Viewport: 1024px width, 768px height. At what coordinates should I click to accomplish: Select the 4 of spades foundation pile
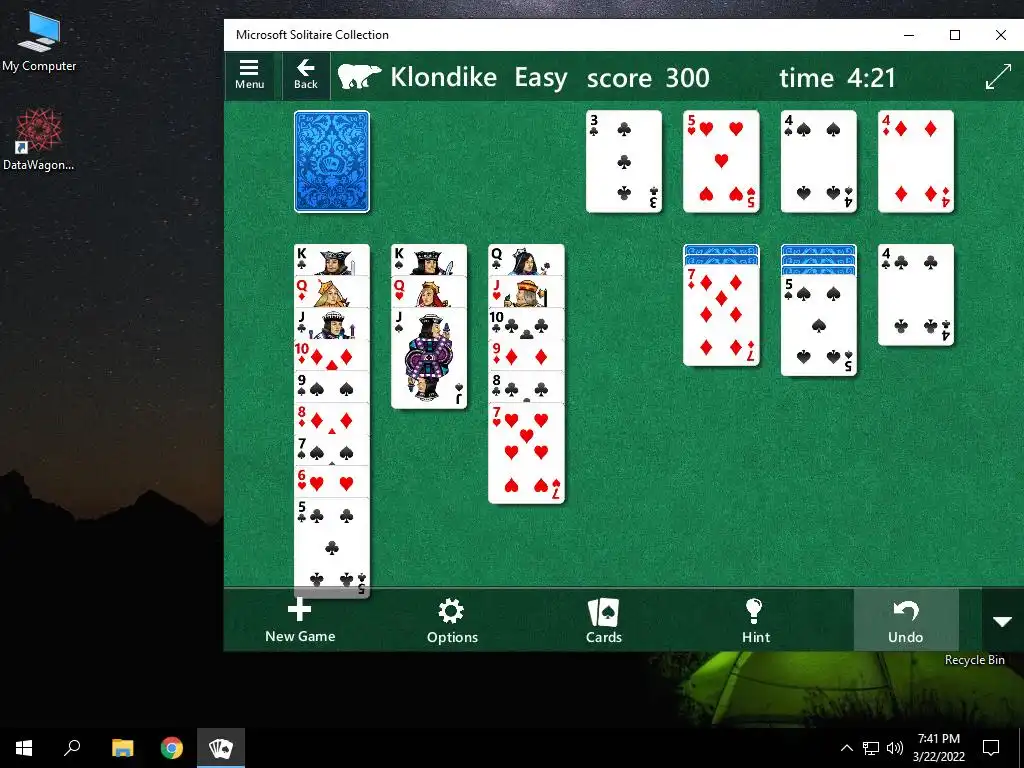[x=818, y=161]
